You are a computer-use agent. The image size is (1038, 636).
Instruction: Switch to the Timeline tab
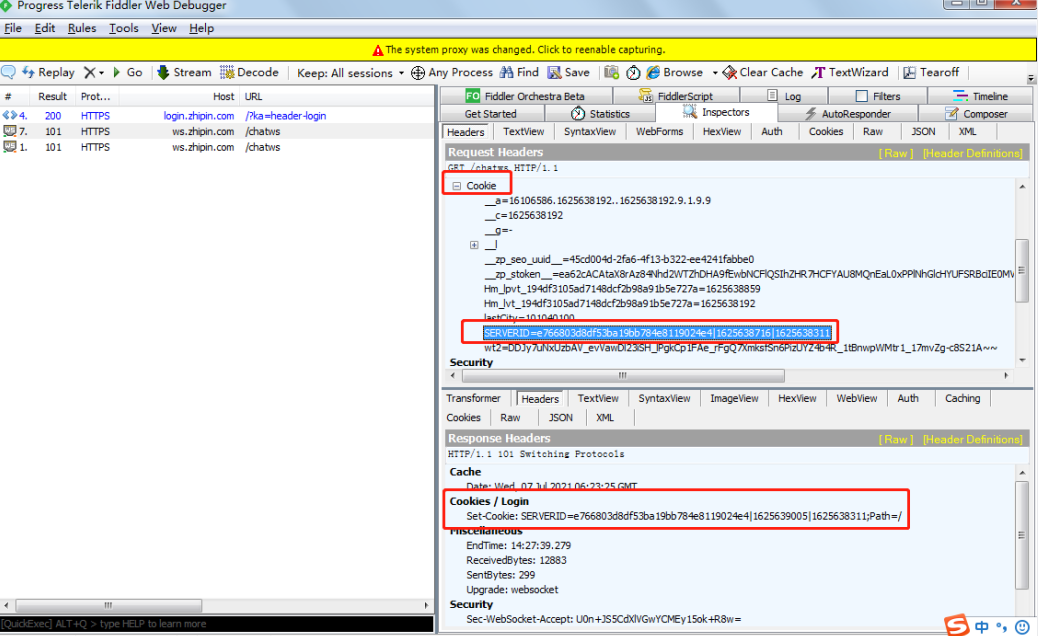tap(980, 96)
